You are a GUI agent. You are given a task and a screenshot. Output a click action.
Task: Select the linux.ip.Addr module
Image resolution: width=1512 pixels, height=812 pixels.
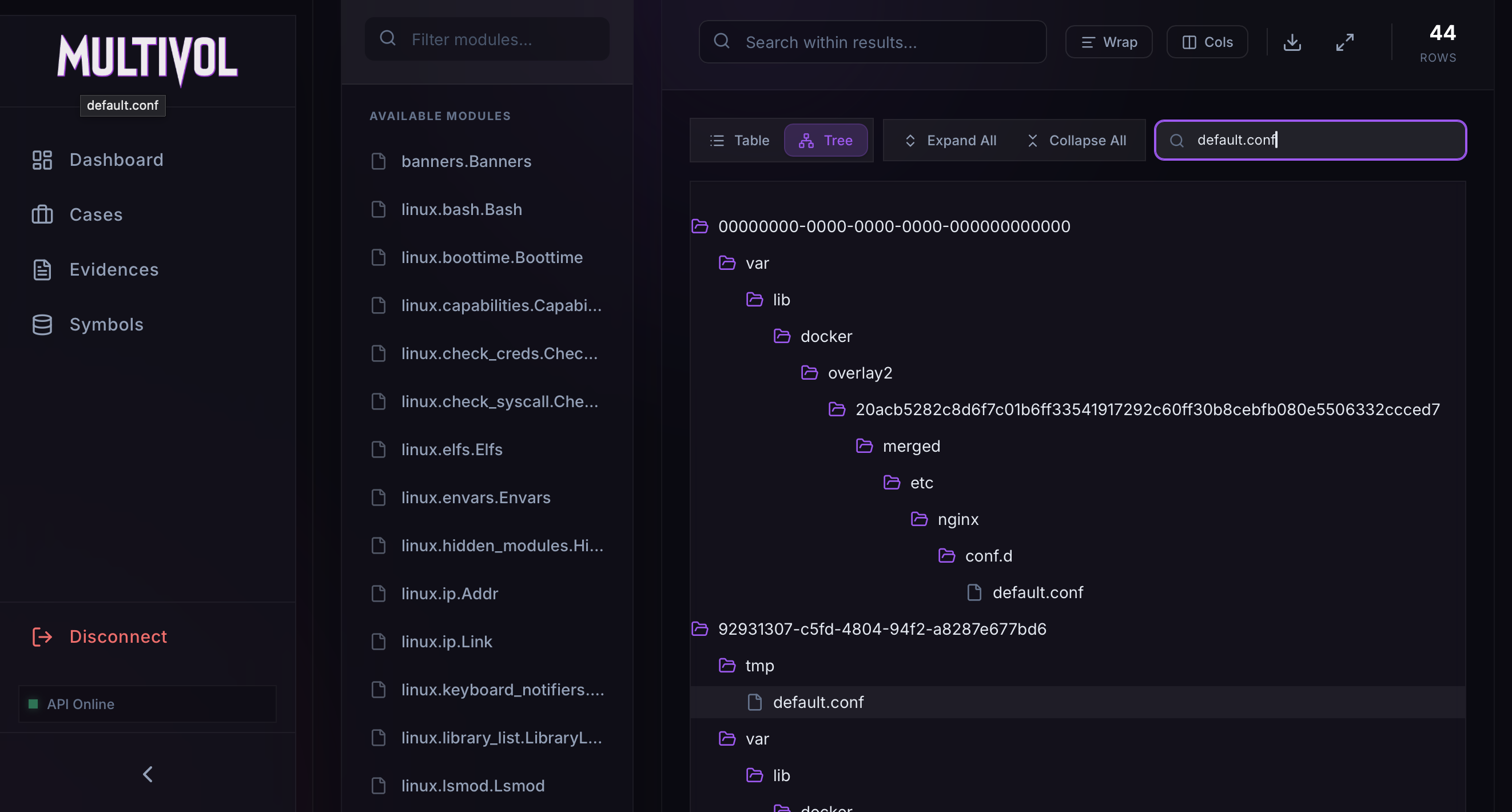[449, 594]
